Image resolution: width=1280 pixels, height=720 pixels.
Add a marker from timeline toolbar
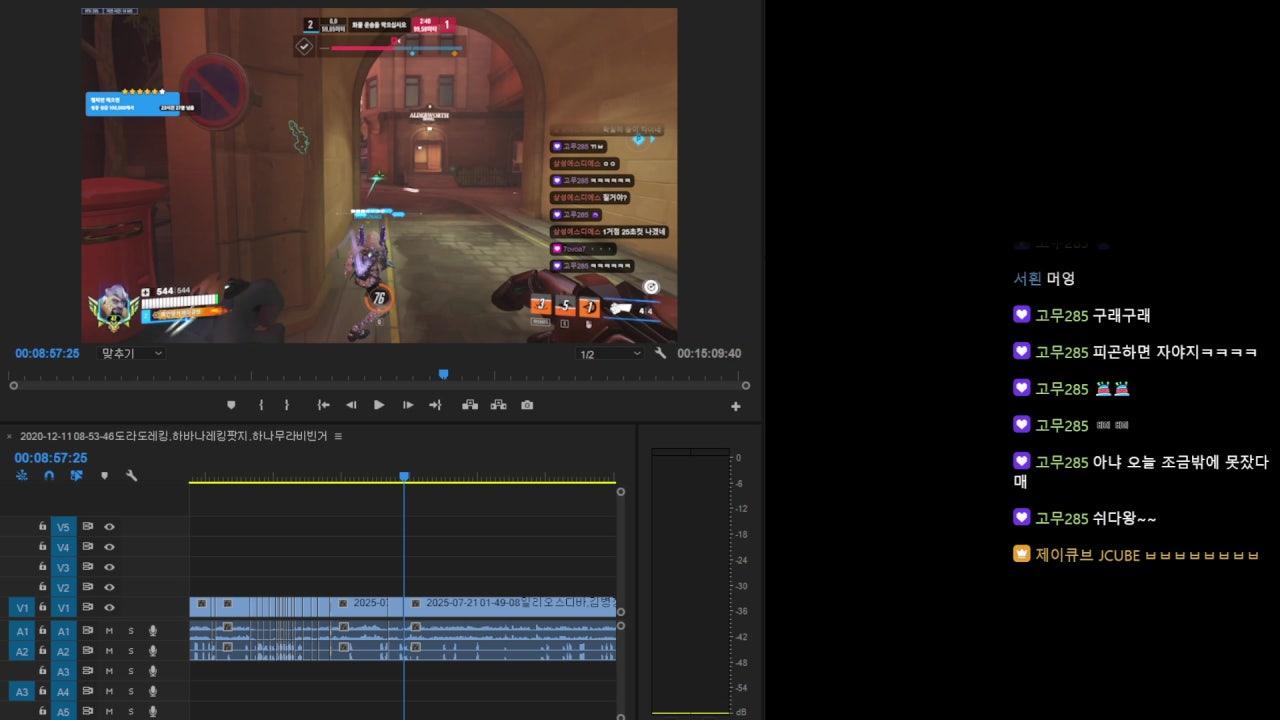pos(104,476)
